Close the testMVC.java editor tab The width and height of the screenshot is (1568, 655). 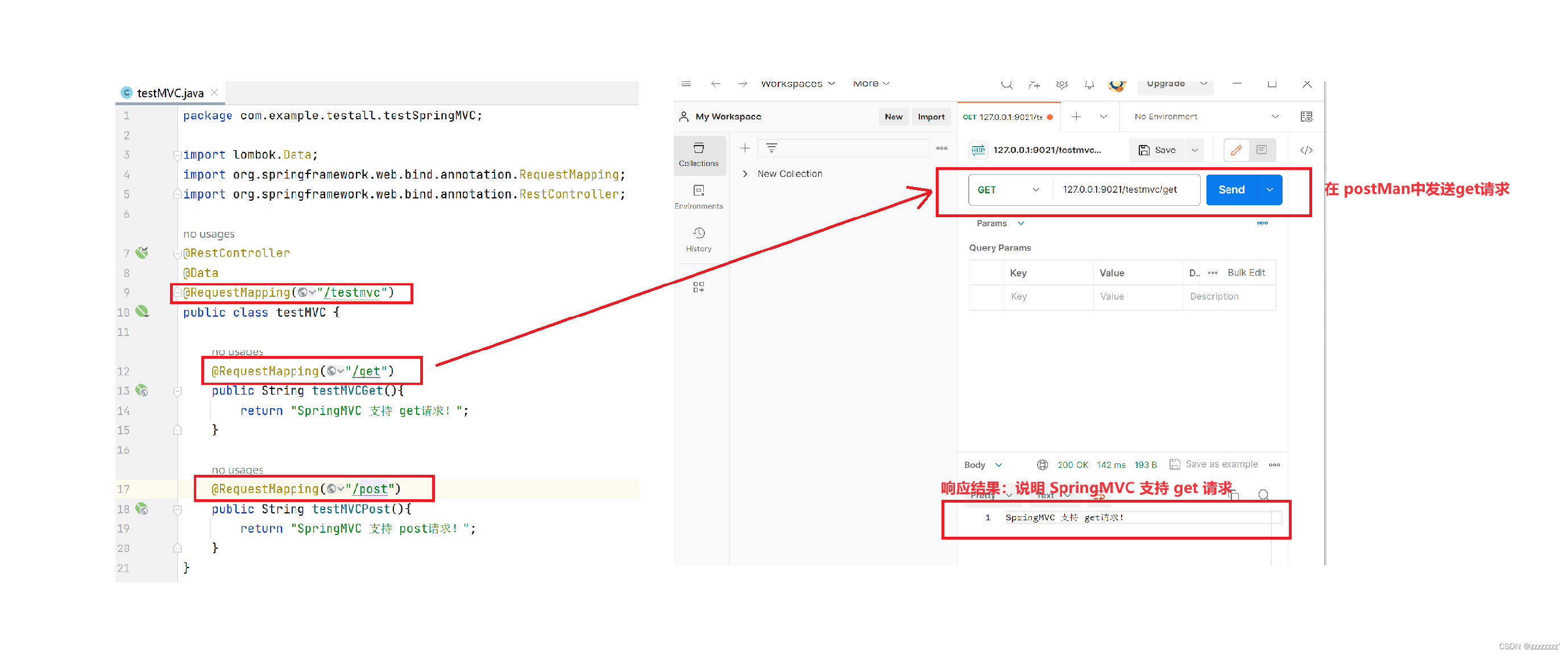[x=214, y=93]
